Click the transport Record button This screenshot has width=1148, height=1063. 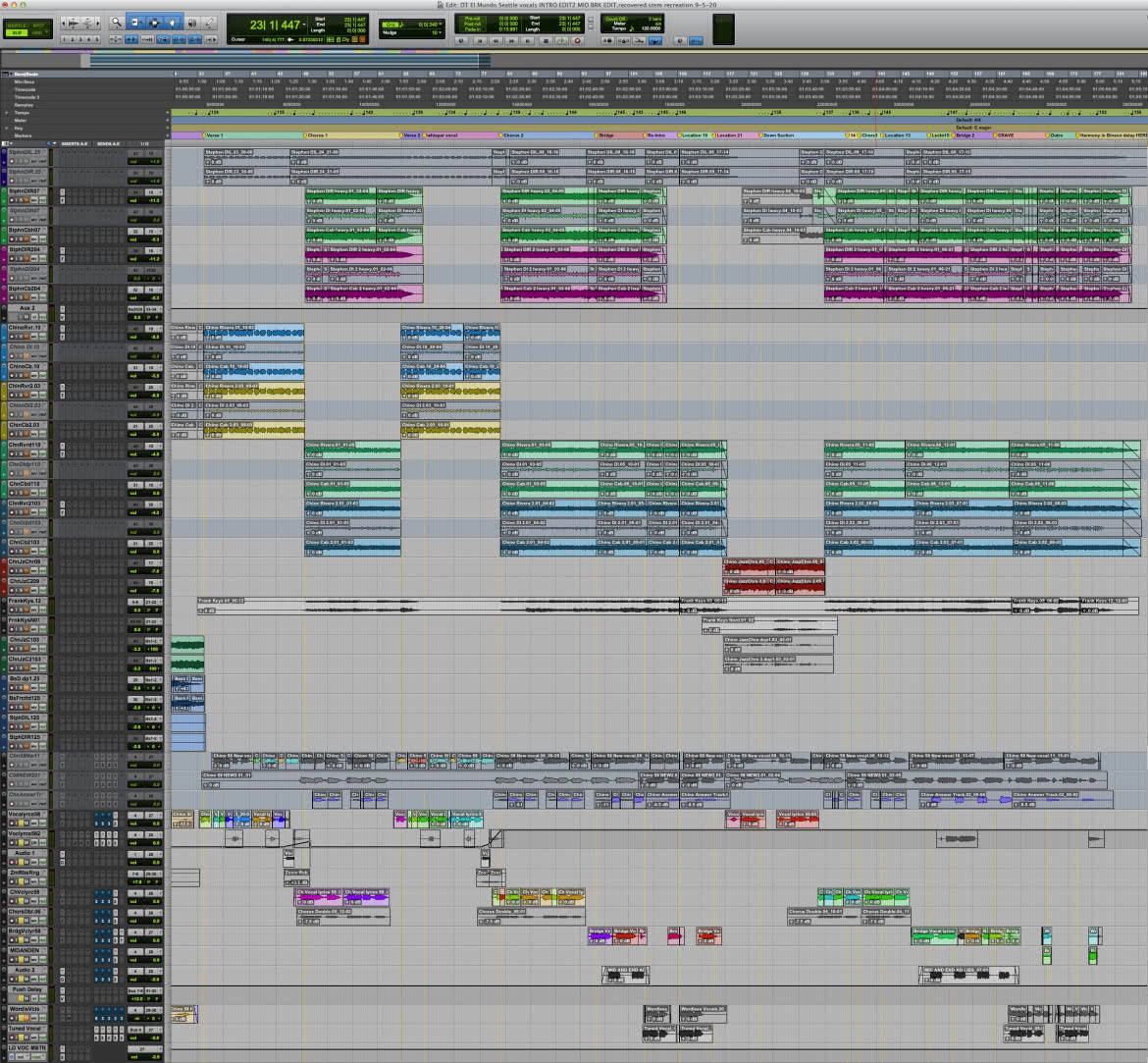click(578, 41)
